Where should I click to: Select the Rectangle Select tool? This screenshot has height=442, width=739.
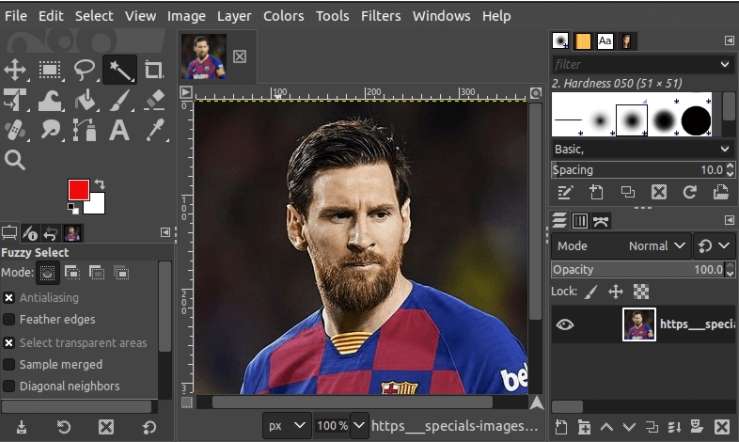[x=50, y=69]
